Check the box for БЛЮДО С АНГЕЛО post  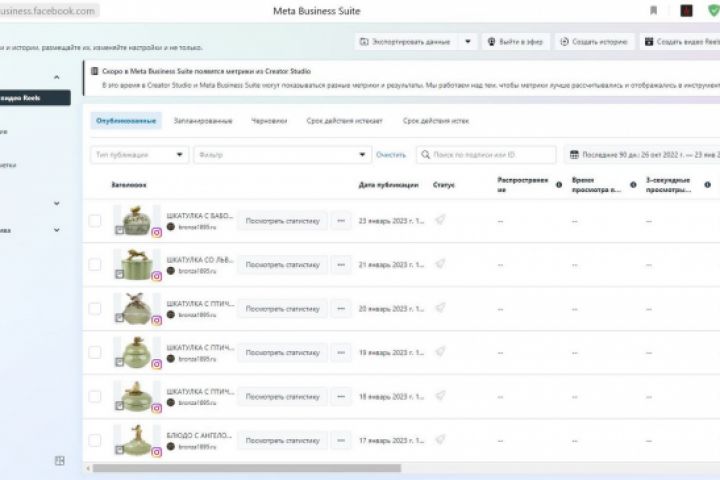click(x=95, y=440)
